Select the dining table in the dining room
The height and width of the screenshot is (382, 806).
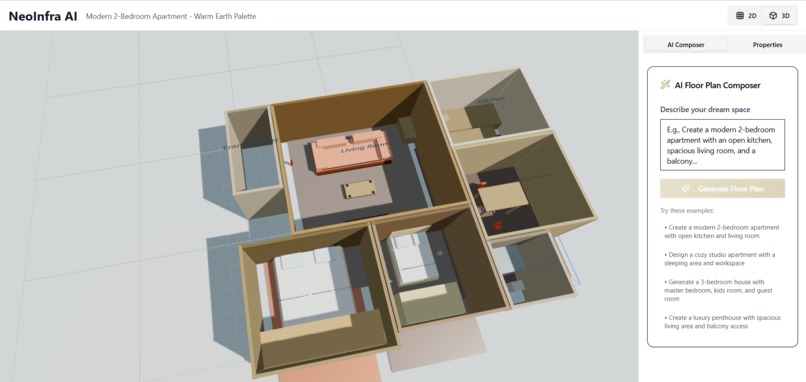coord(503,197)
